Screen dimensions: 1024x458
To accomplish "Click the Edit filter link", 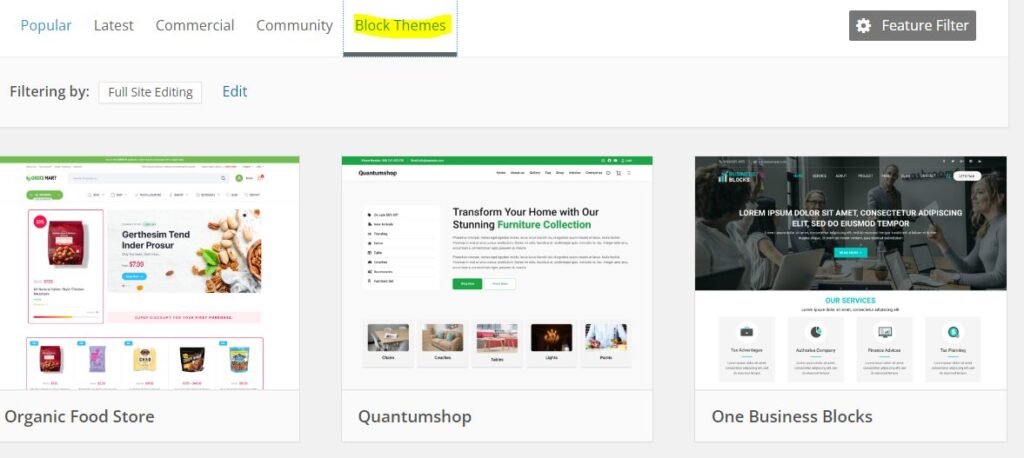I will 234,92.
